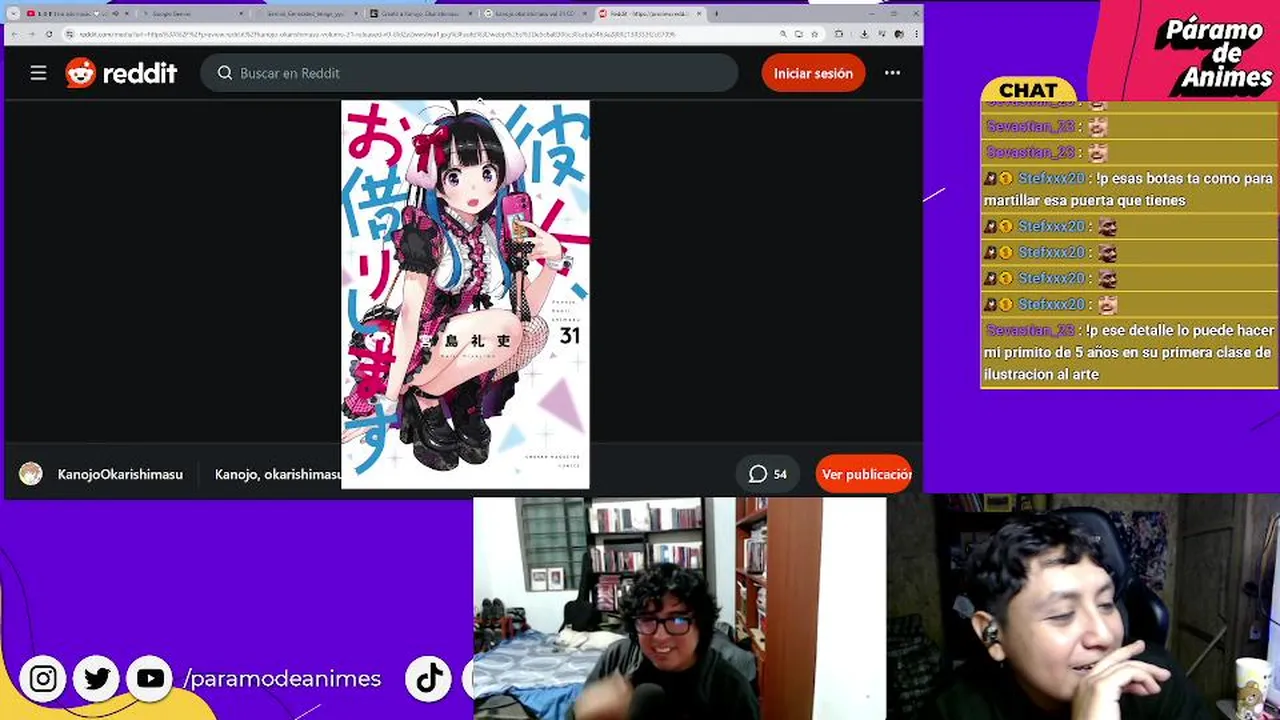Focus the Buscar en Reddit search field
The width and height of the screenshot is (1280, 720).
click(469, 73)
